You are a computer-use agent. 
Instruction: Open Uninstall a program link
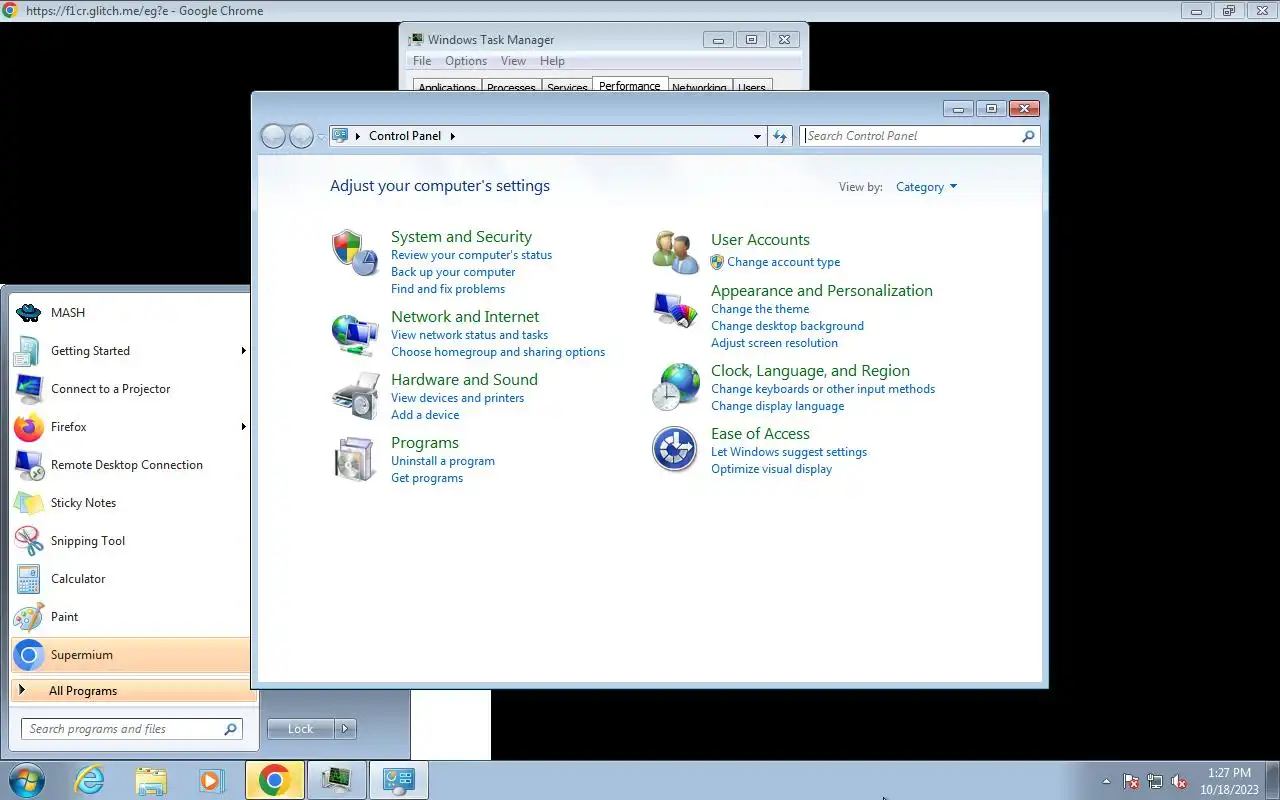443,461
